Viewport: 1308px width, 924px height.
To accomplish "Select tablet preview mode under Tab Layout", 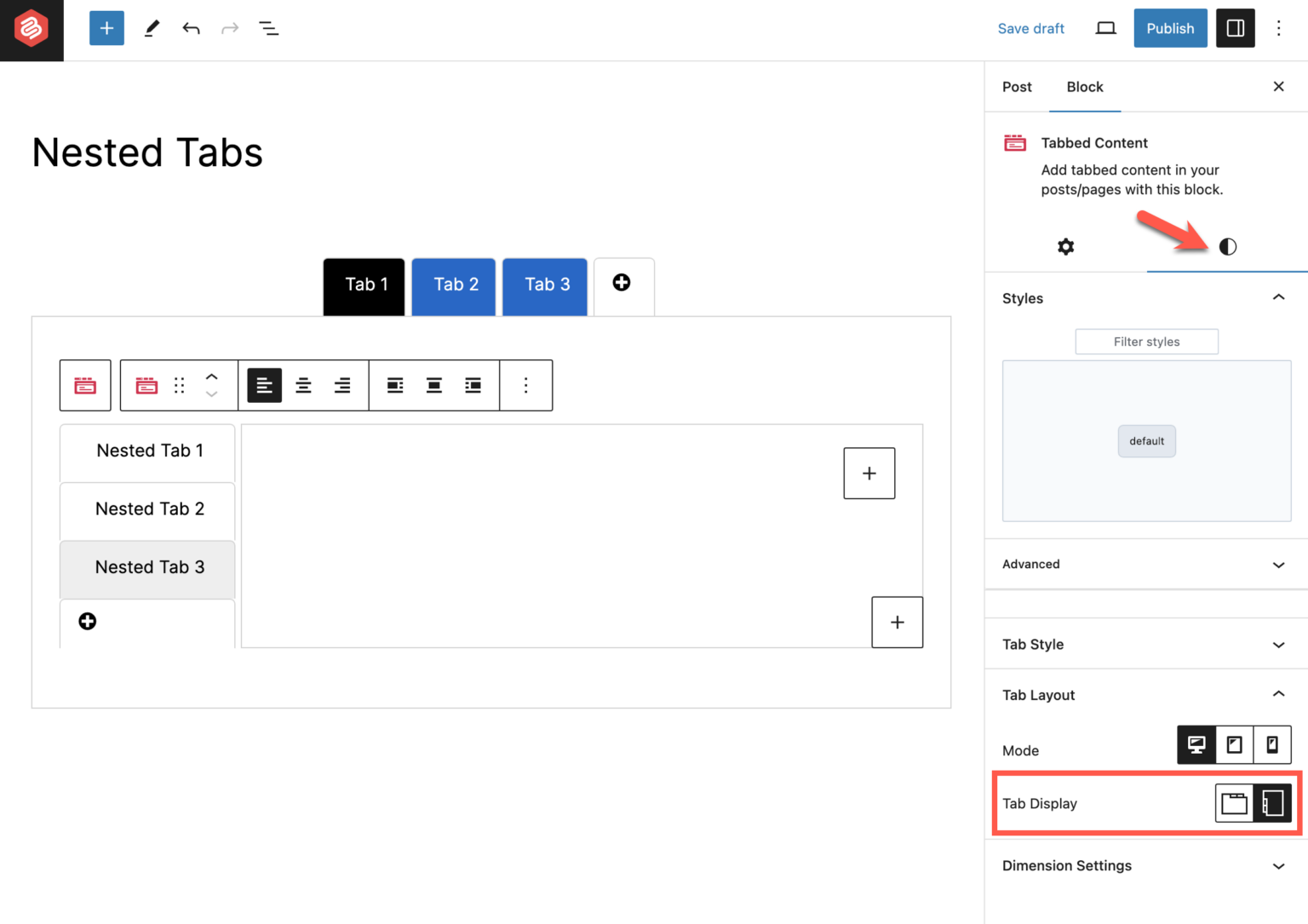I will (x=1234, y=744).
